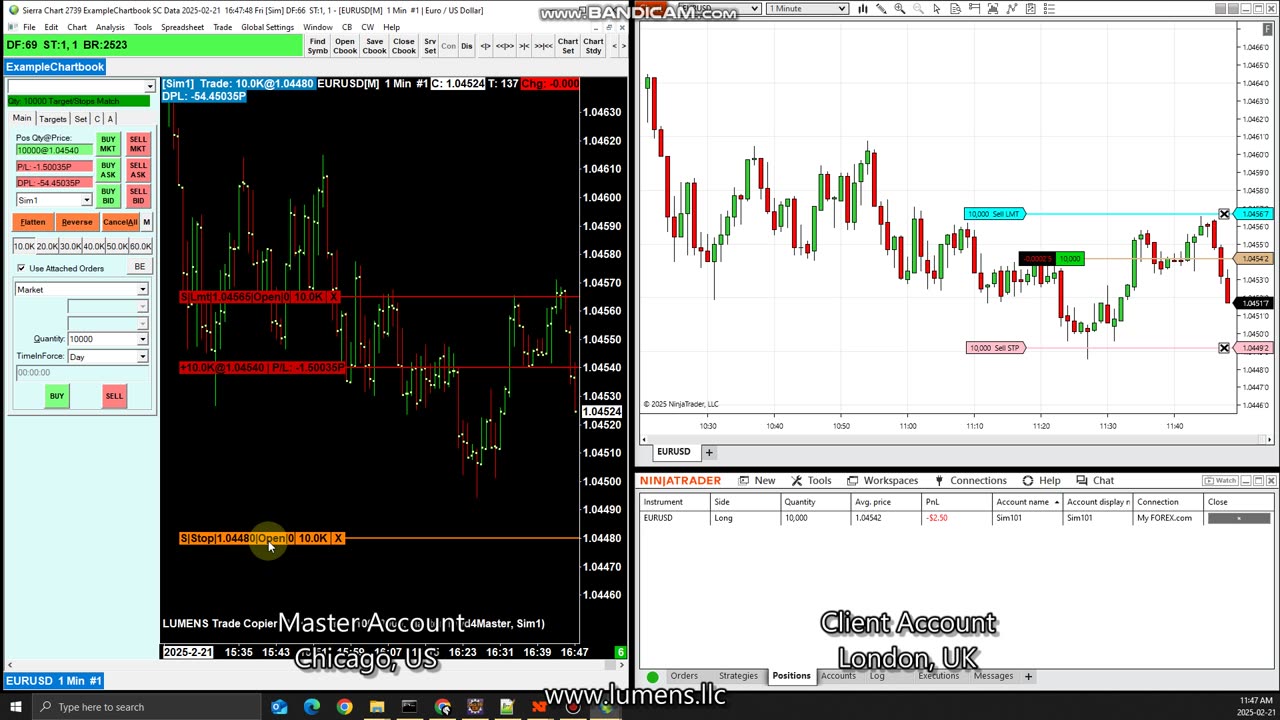Select the NinjaTrader drawing pencil tool
Screen dimensions: 1280x720
(881, 9)
